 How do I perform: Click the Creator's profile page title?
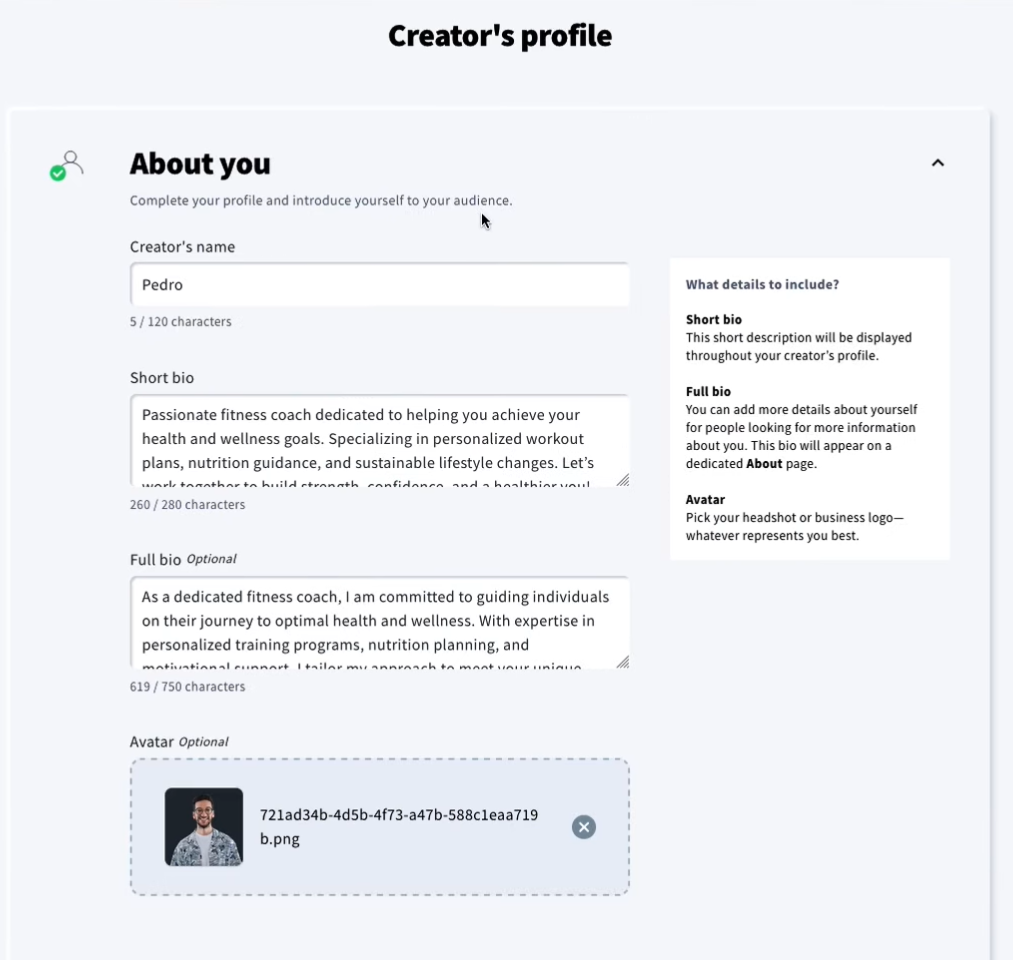coord(500,35)
